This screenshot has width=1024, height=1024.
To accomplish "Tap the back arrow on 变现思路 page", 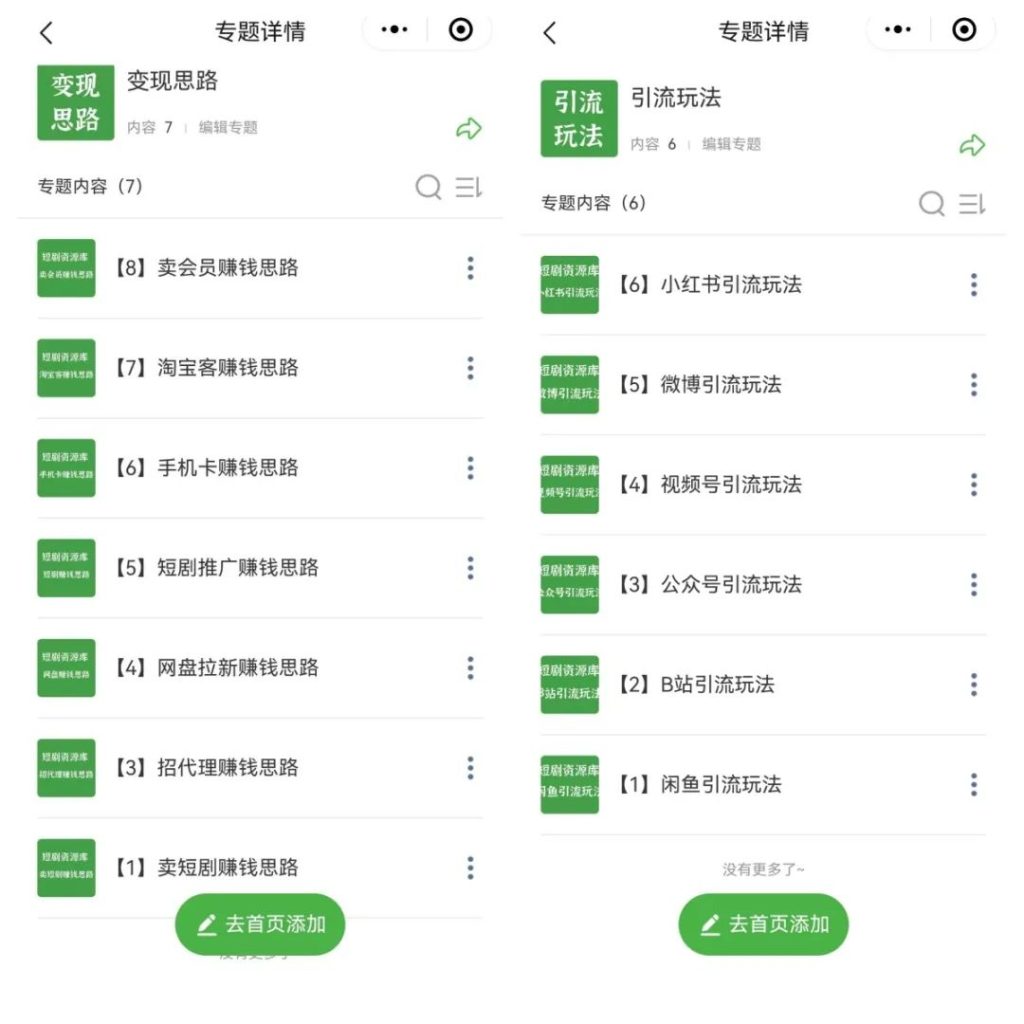I will click(x=47, y=31).
